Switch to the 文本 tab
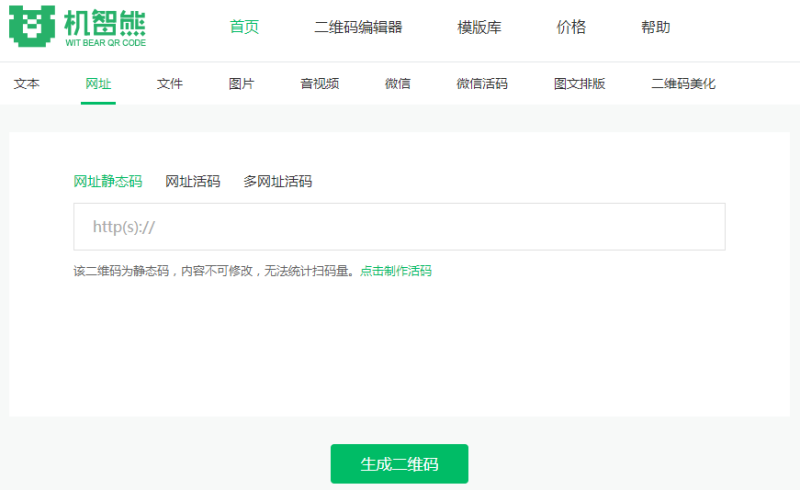Image resolution: width=800 pixels, height=490 pixels. [27, 84]
